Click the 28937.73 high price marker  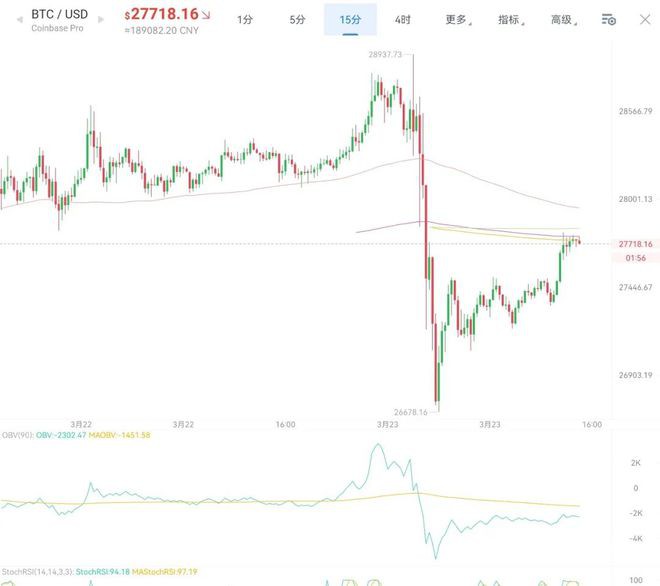(384, 55)
